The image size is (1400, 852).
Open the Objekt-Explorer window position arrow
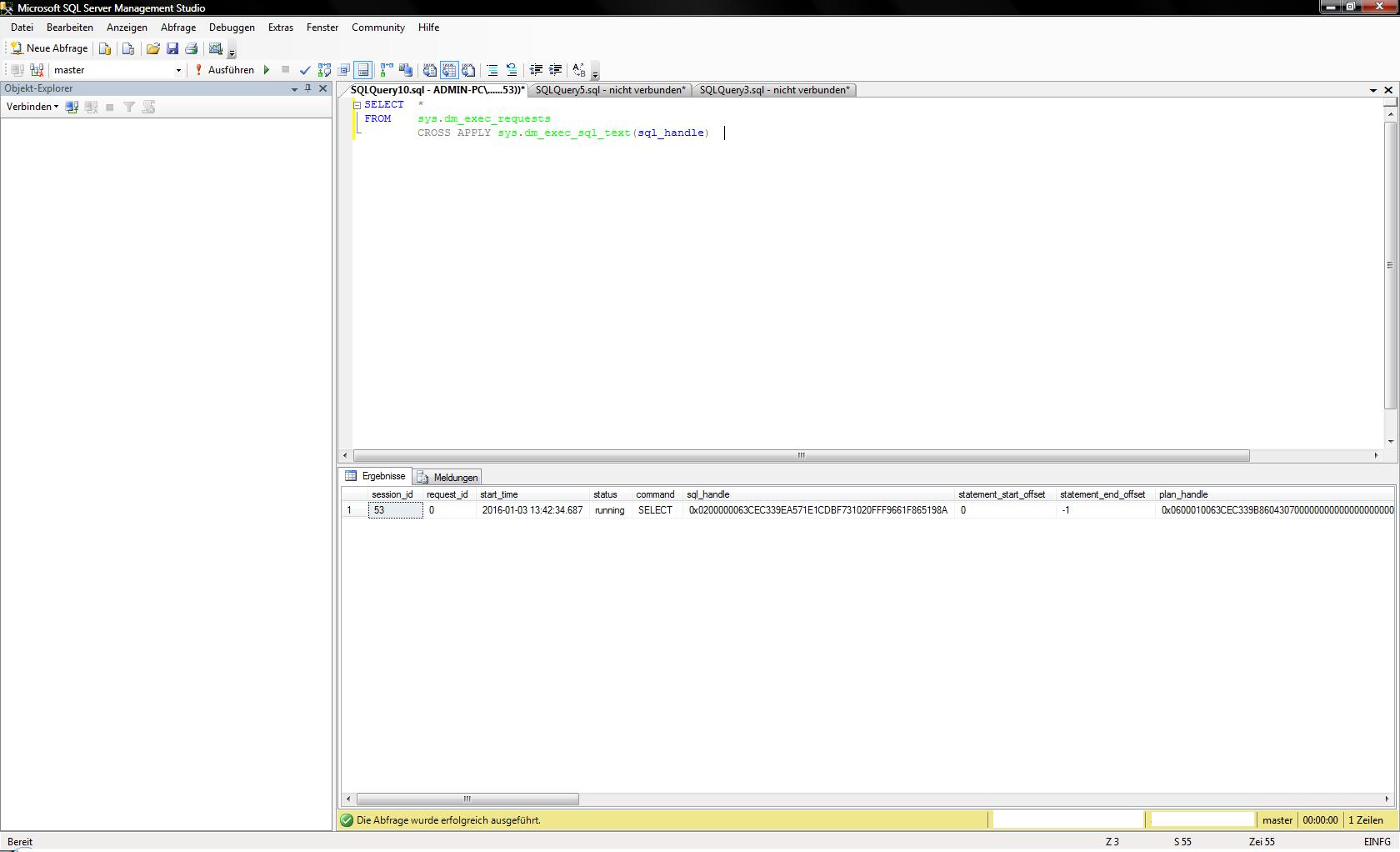tap(294, 88)
